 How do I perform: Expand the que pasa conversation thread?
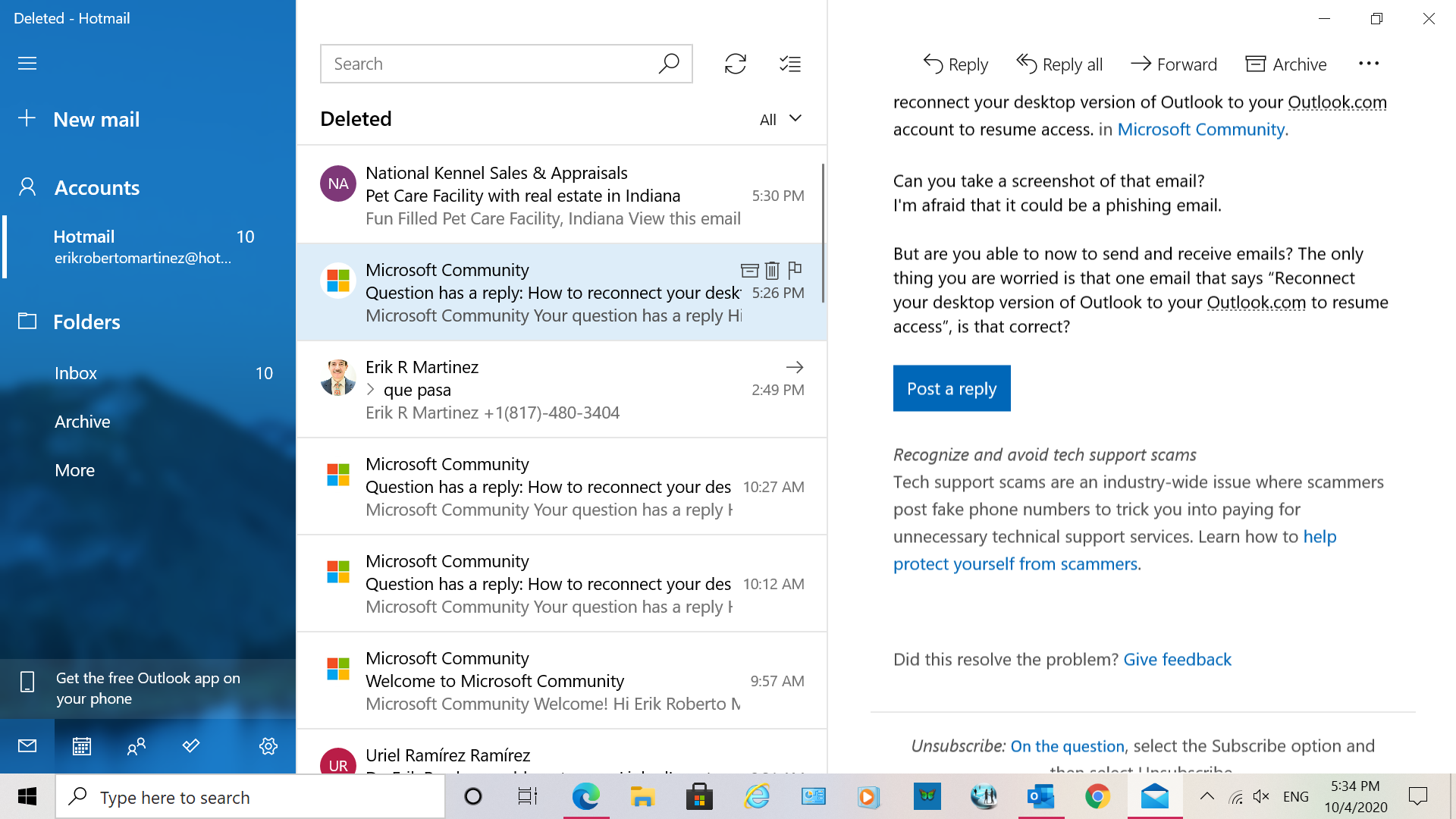point(371,390)
